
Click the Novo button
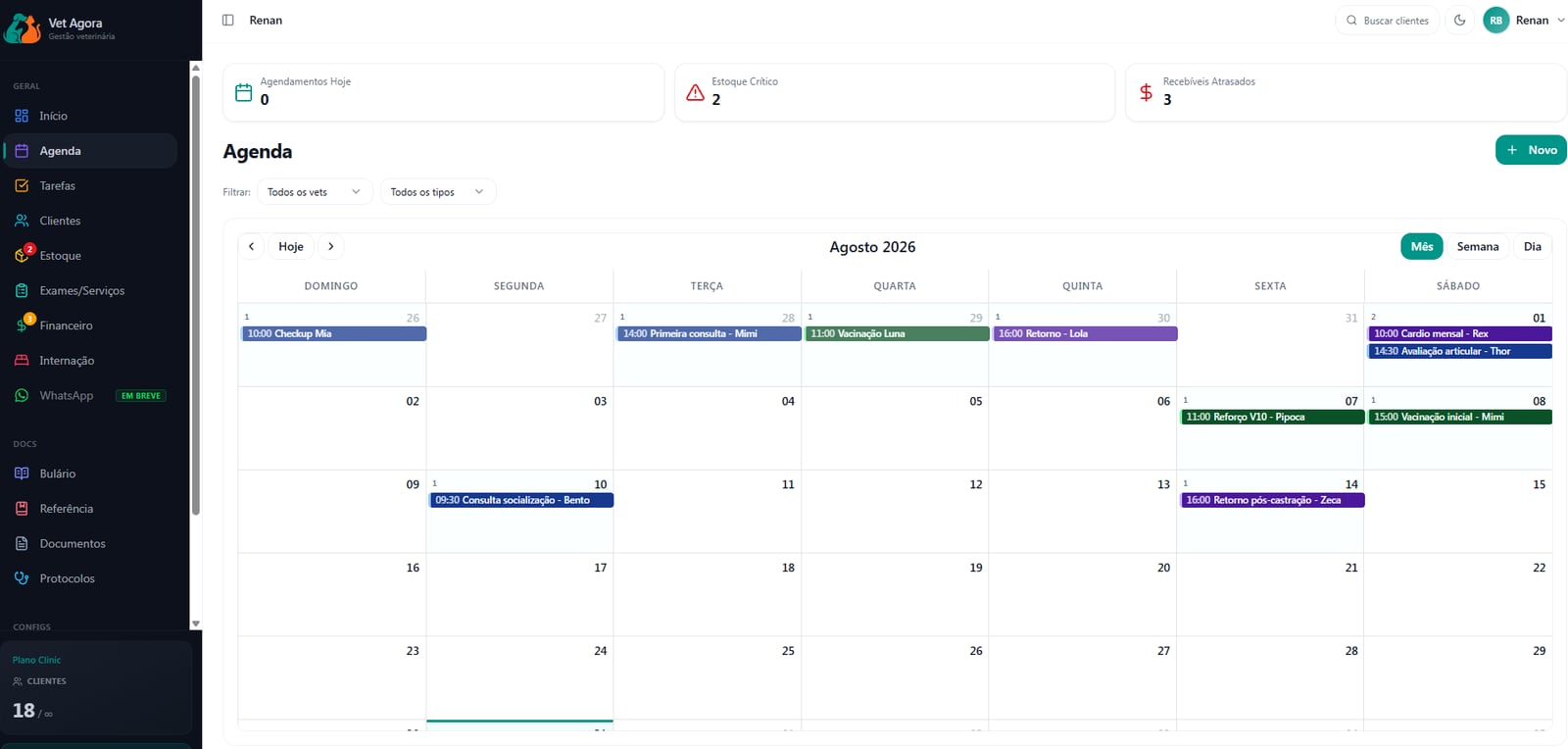pyautogui.click(x=1531, y=150)
